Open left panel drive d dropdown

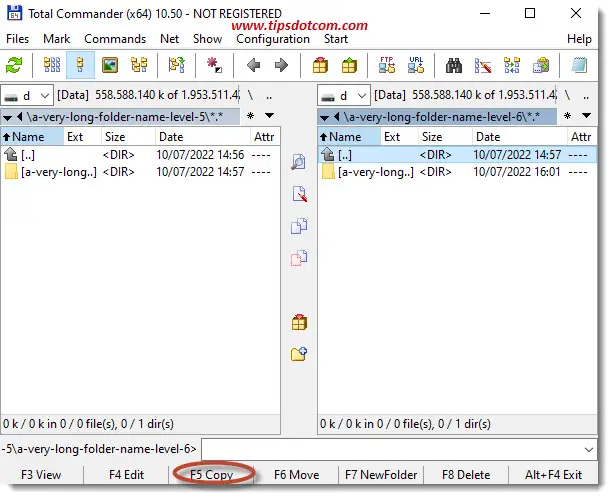point(27,95)
